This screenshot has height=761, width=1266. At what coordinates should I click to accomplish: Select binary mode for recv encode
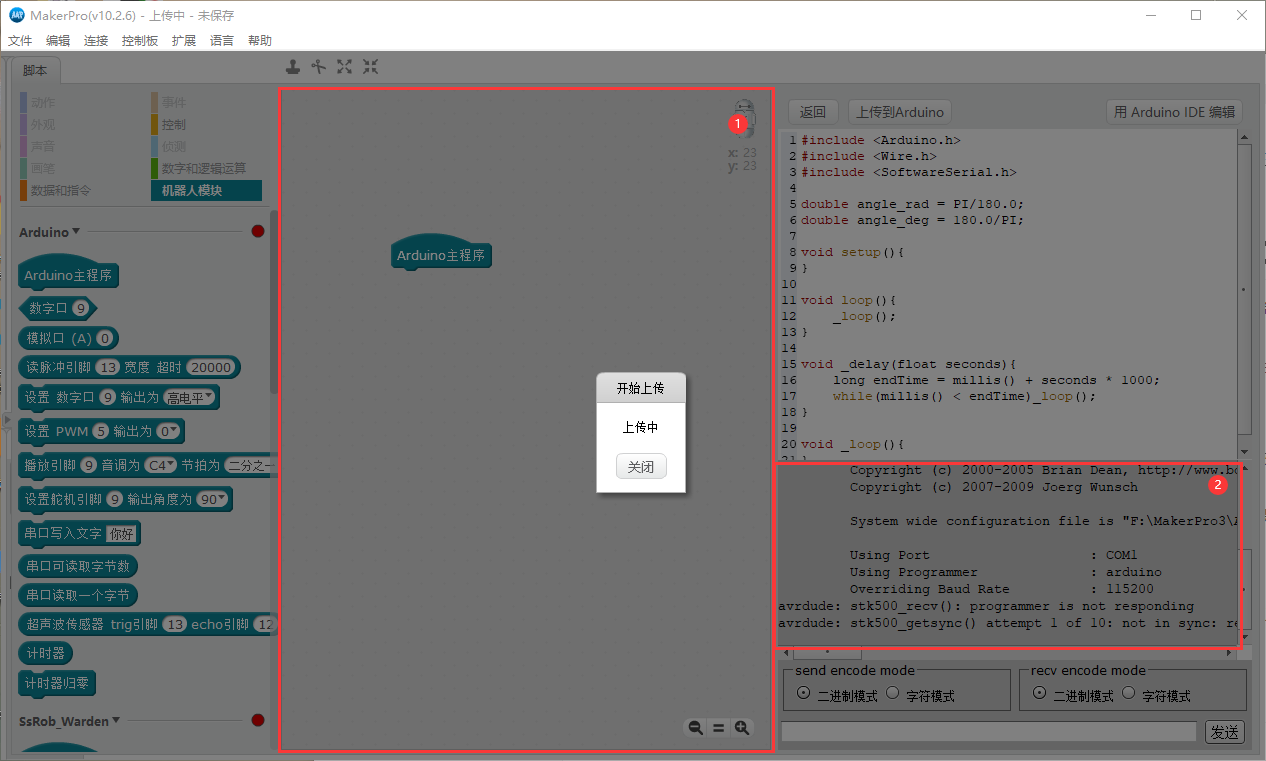1040,693
